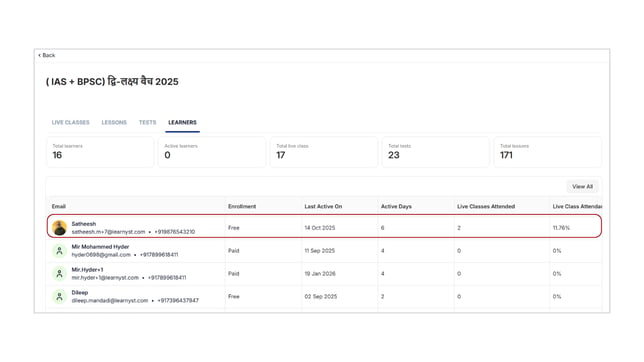Sort by the Enrollment column header
644x362 pixels.
click(x=242, y=206)
